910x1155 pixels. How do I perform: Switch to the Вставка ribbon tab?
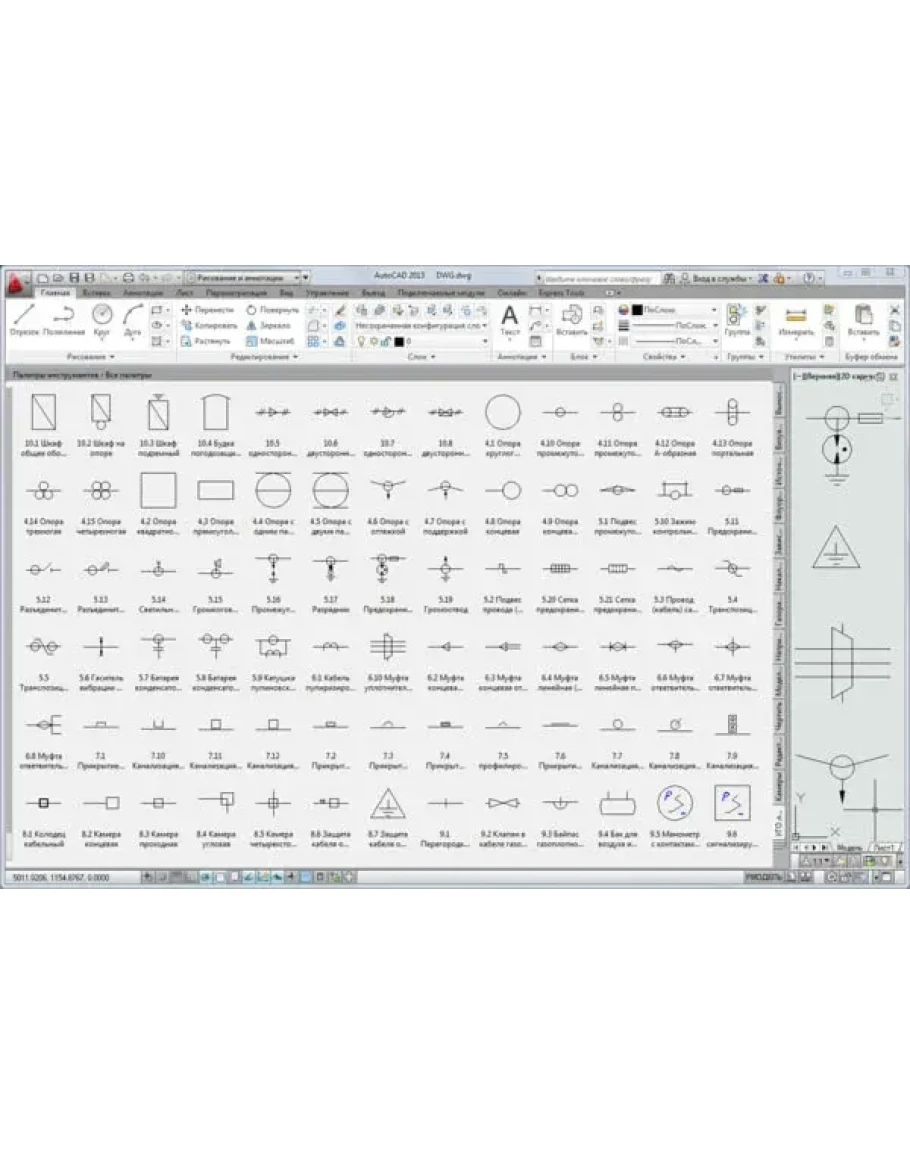(x=97, y=293)
